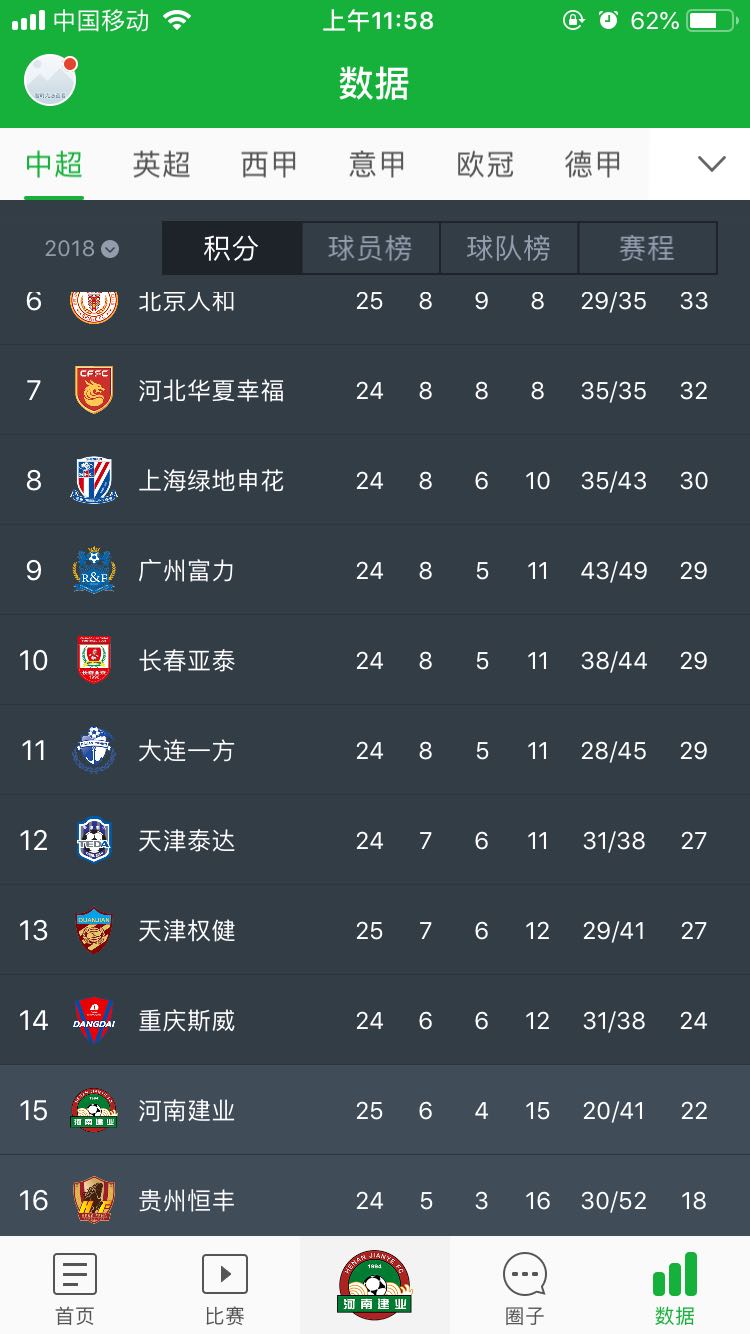Expand the league list chevron
This screenshot has height=1334, width=750.
coord(712,164)
